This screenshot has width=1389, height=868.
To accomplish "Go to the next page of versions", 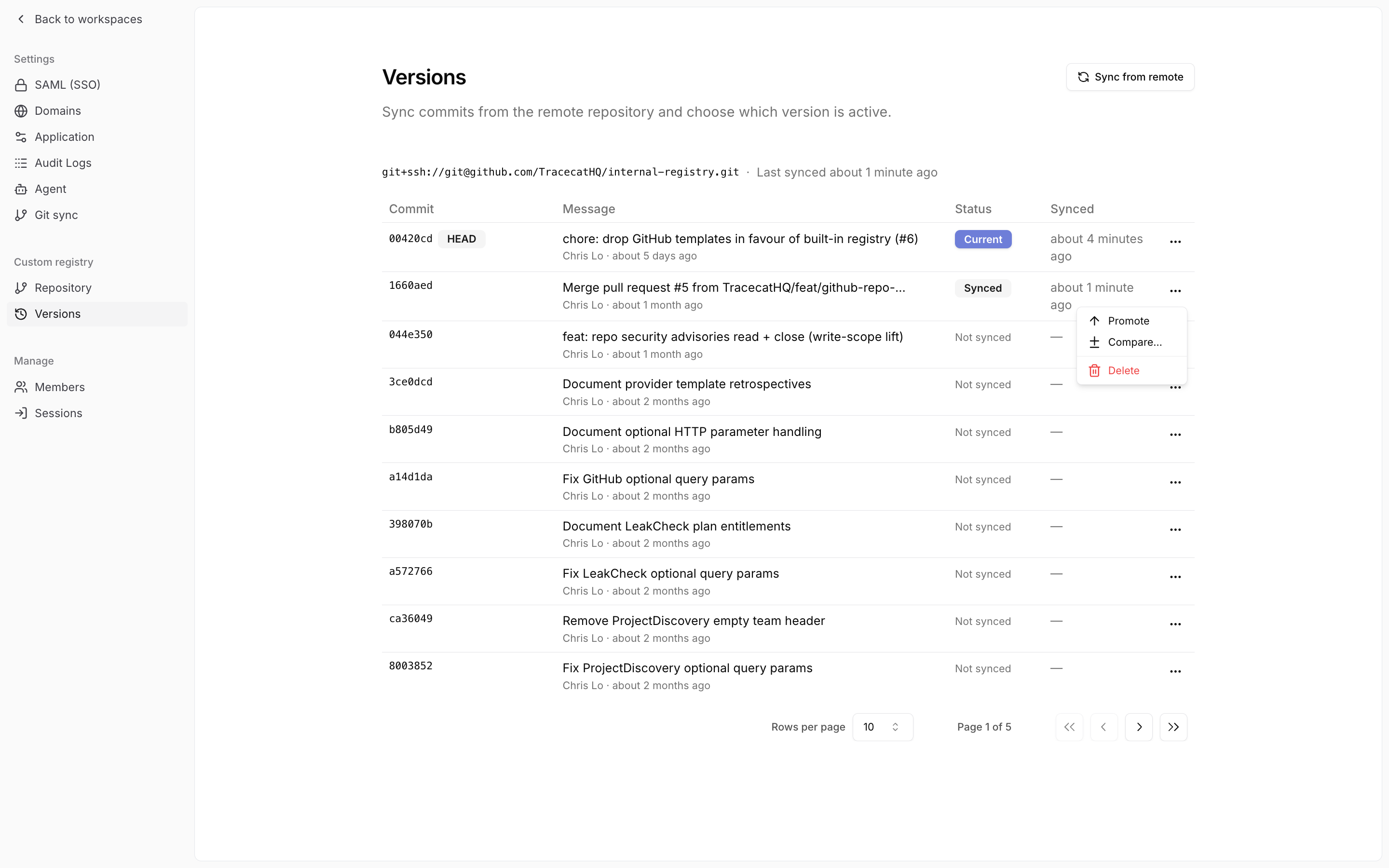I will click(x=1139, y=727).
